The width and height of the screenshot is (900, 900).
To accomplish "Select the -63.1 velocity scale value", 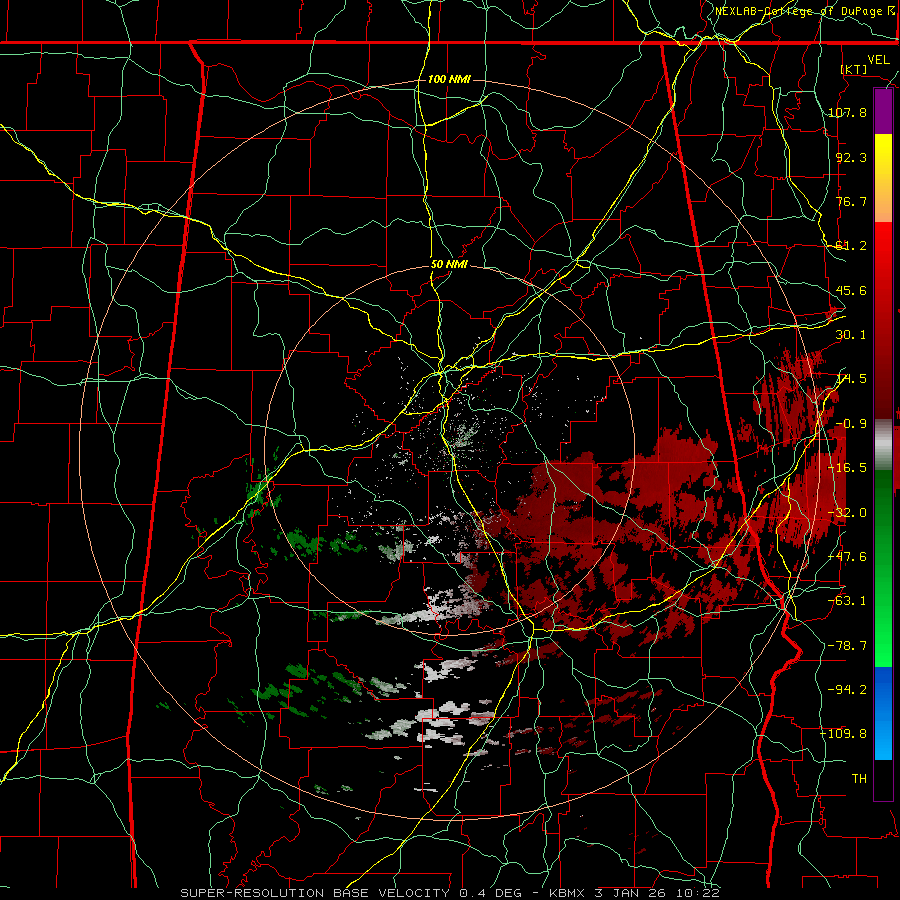I will (x=847, y=601).
